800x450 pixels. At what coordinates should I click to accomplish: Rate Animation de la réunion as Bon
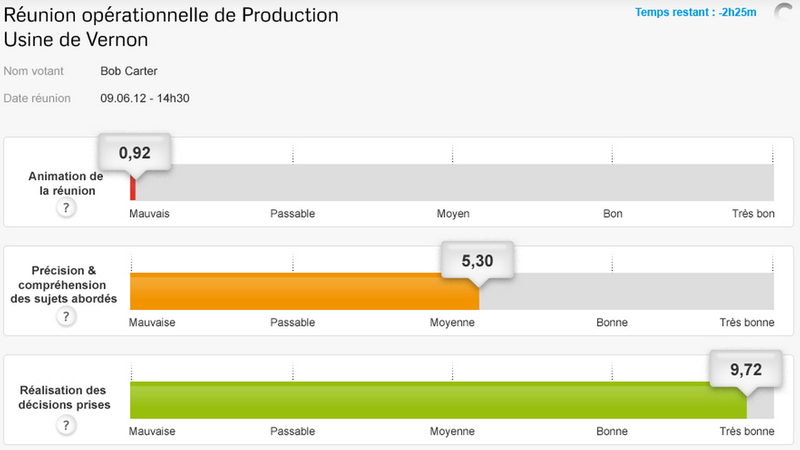click(x=613, y=182)
